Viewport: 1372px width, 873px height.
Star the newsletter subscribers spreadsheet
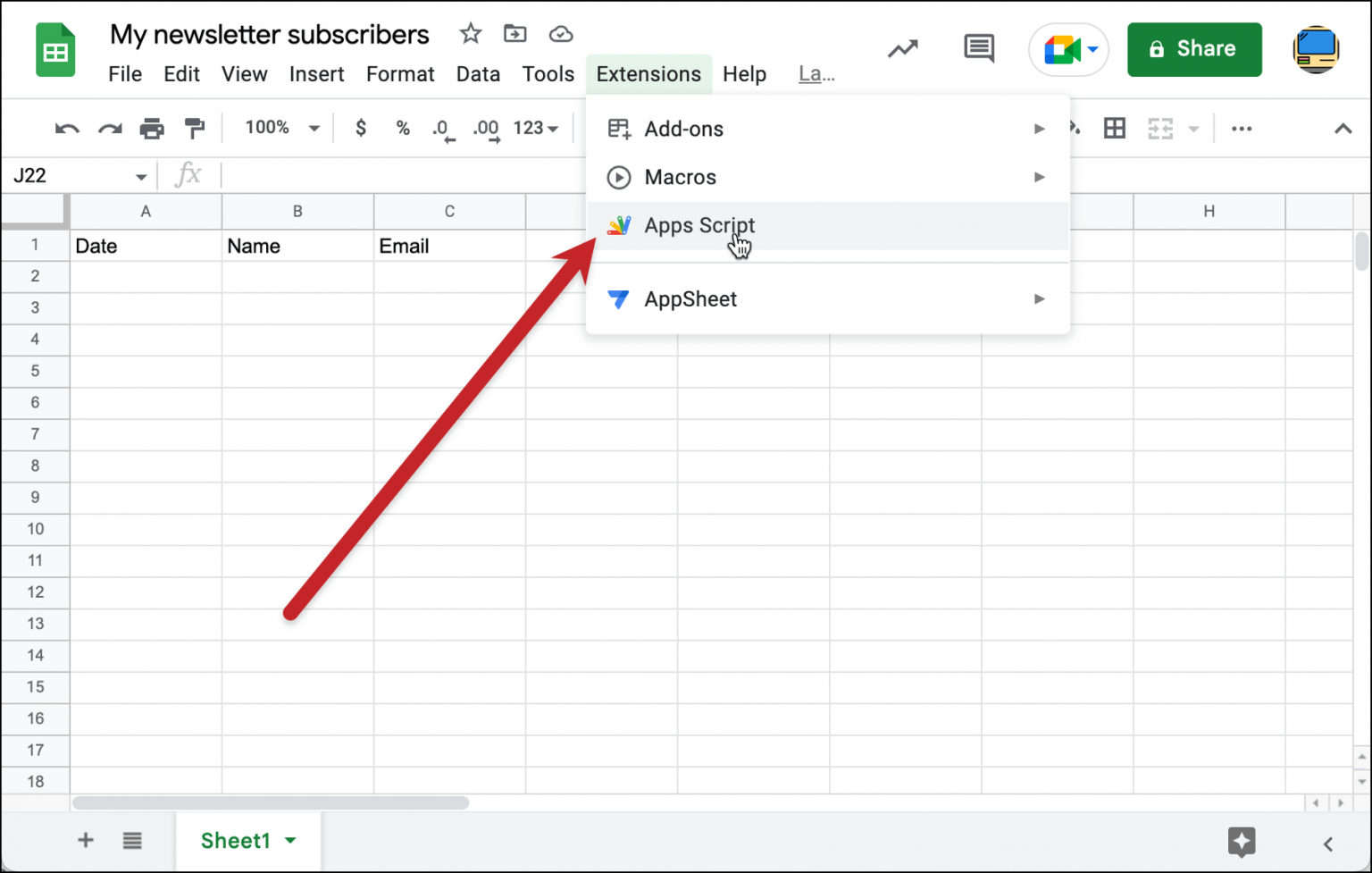pyautogui.click(x=471, y=33)
